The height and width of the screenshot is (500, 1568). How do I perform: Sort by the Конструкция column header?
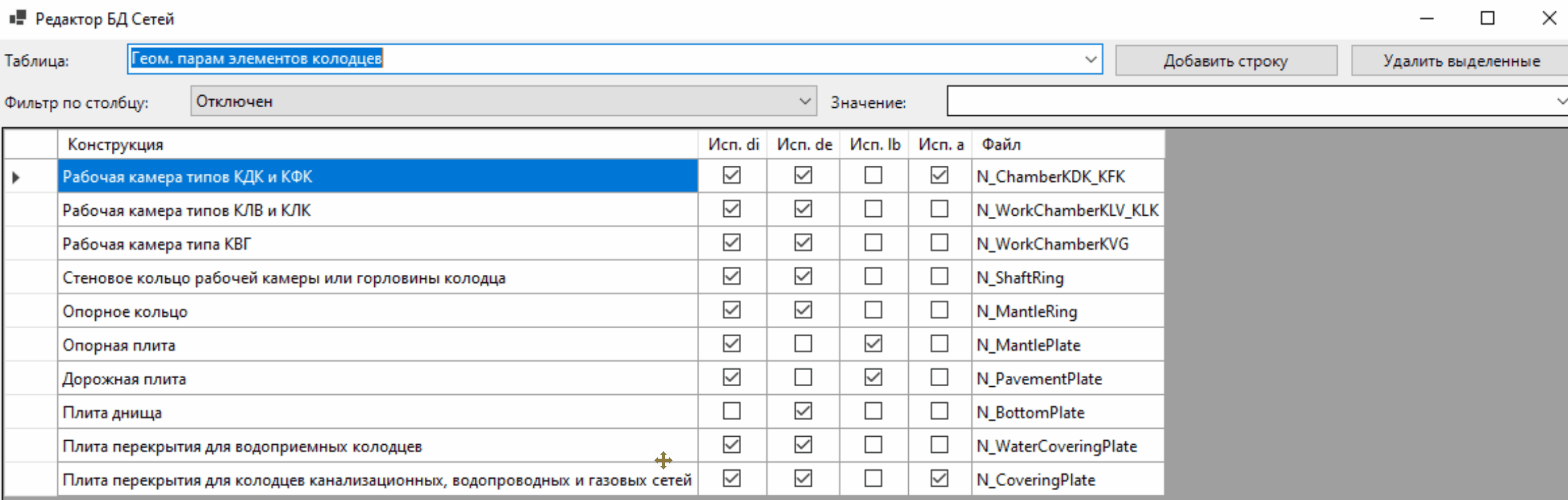click(x=377, y=144)
